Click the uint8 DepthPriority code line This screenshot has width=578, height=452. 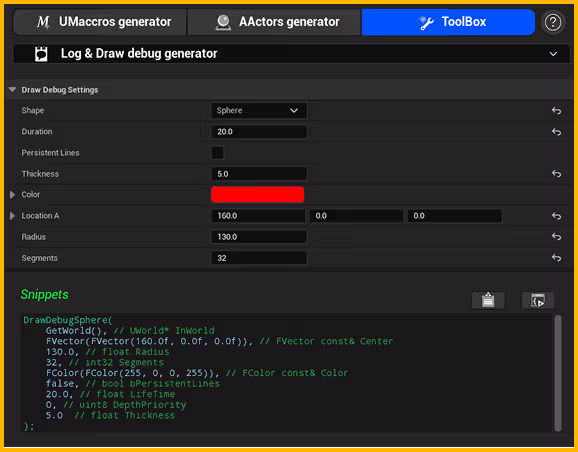tap(116, 405)
